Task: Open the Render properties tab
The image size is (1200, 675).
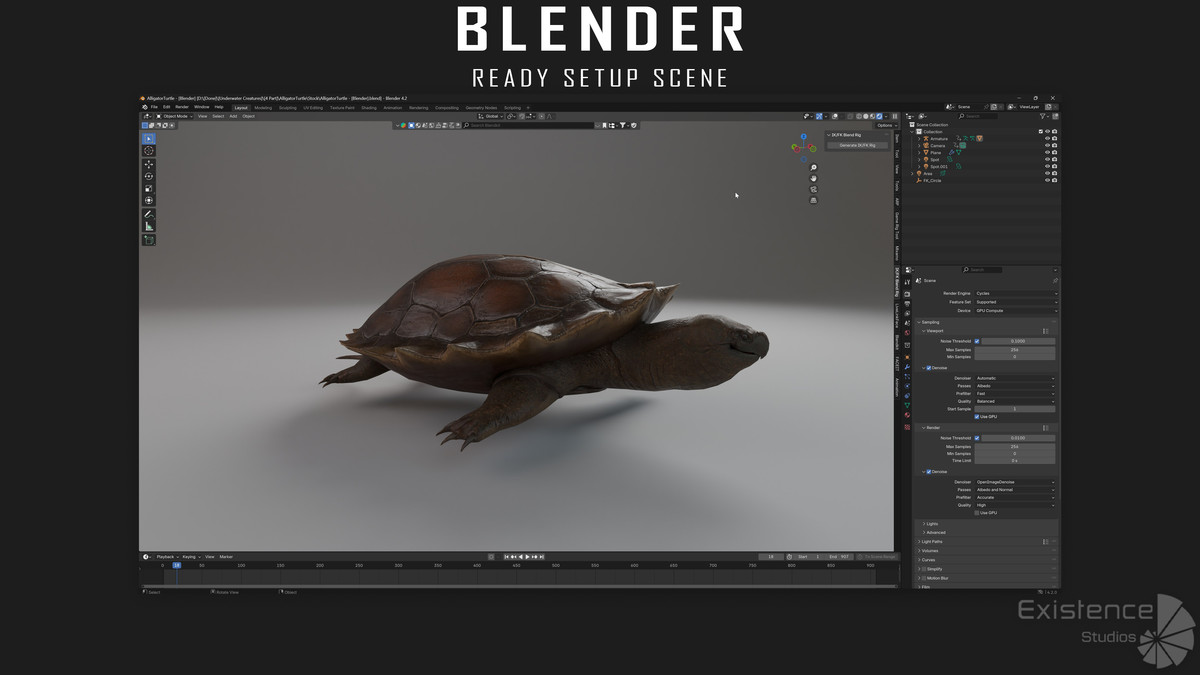Action: point(907,294)
